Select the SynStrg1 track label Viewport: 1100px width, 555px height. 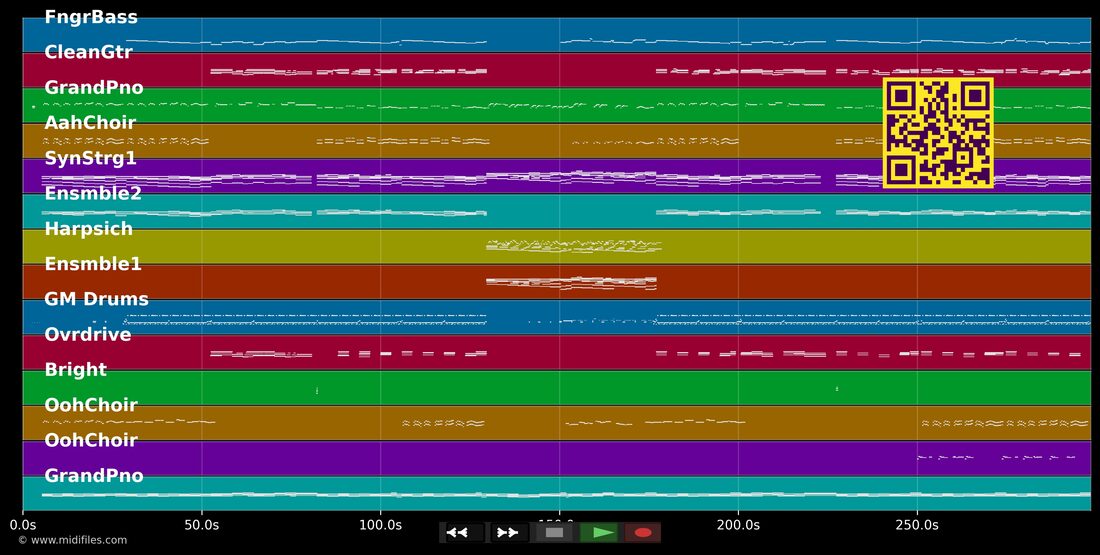[x=90, y=158]
